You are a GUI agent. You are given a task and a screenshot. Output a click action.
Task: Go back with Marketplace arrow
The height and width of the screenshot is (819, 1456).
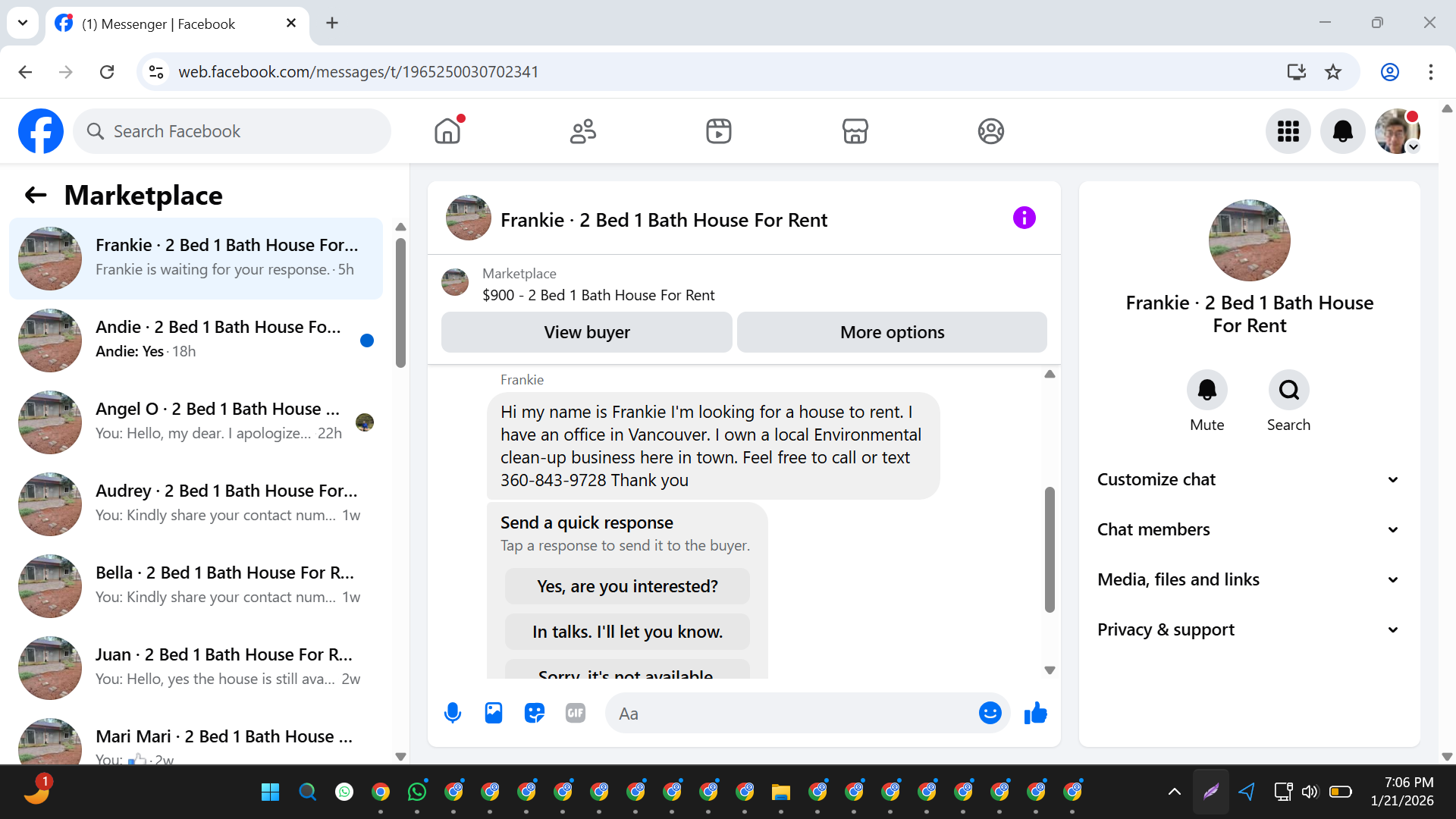click(x=36, y=196)
